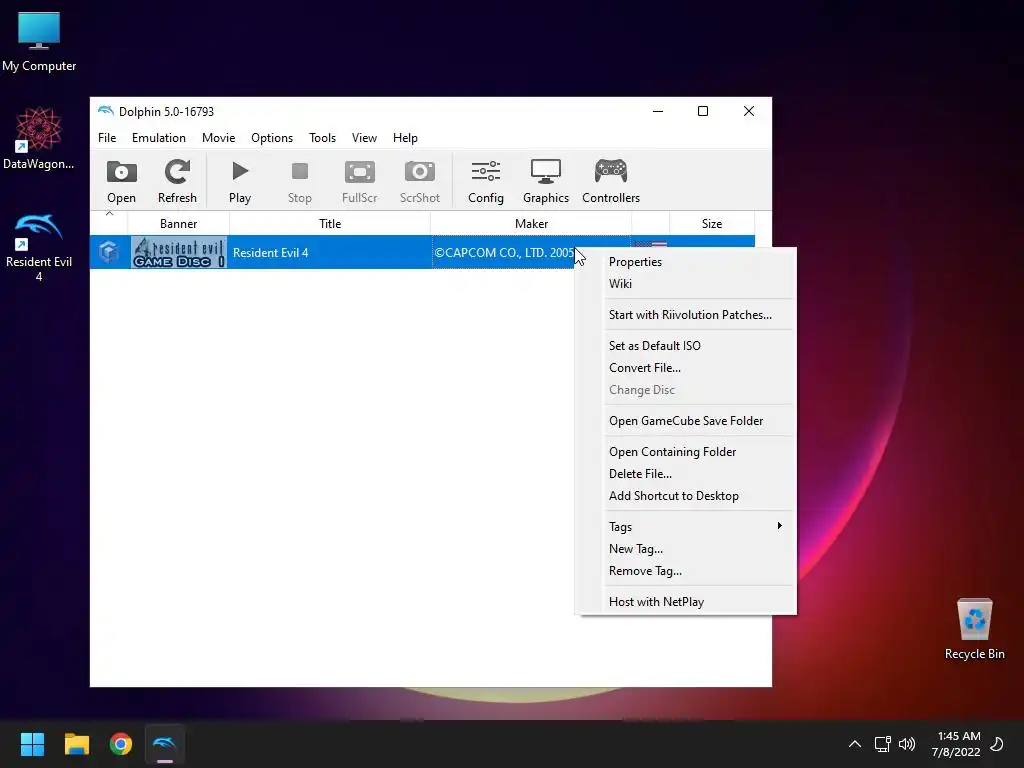
Task: Expand the Tags submenu
Action: [686, 526]
